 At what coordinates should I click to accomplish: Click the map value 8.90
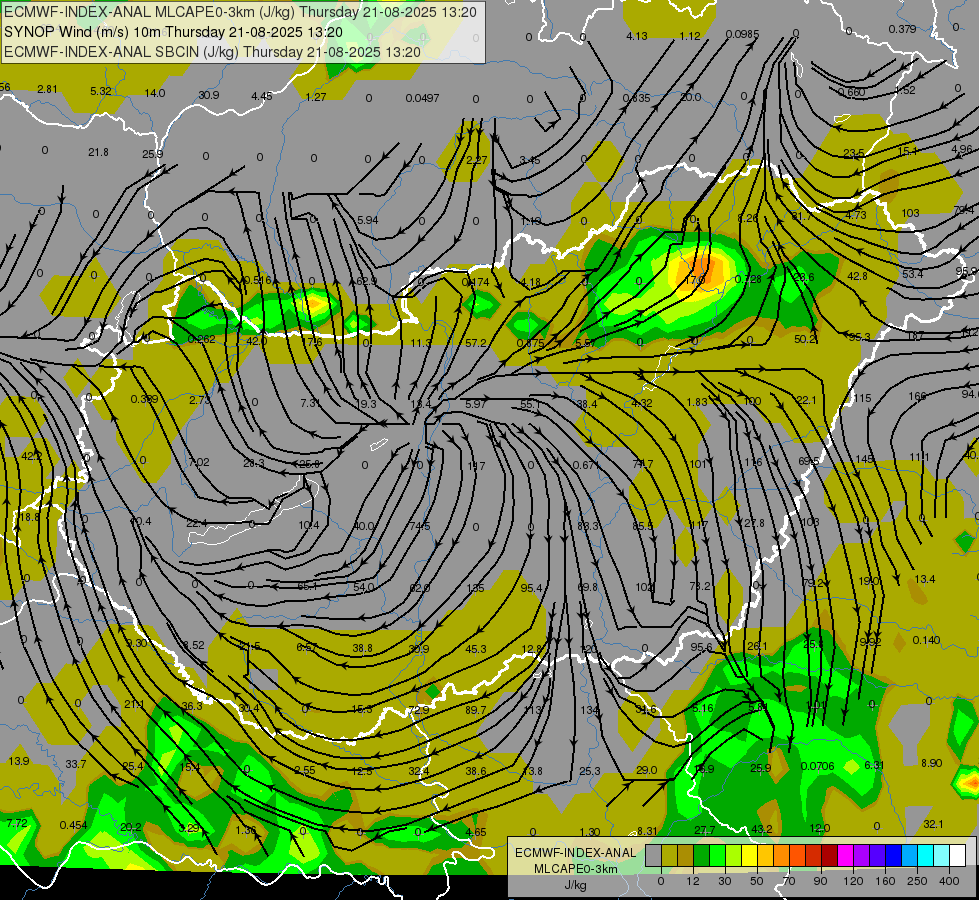coord(931,763)
